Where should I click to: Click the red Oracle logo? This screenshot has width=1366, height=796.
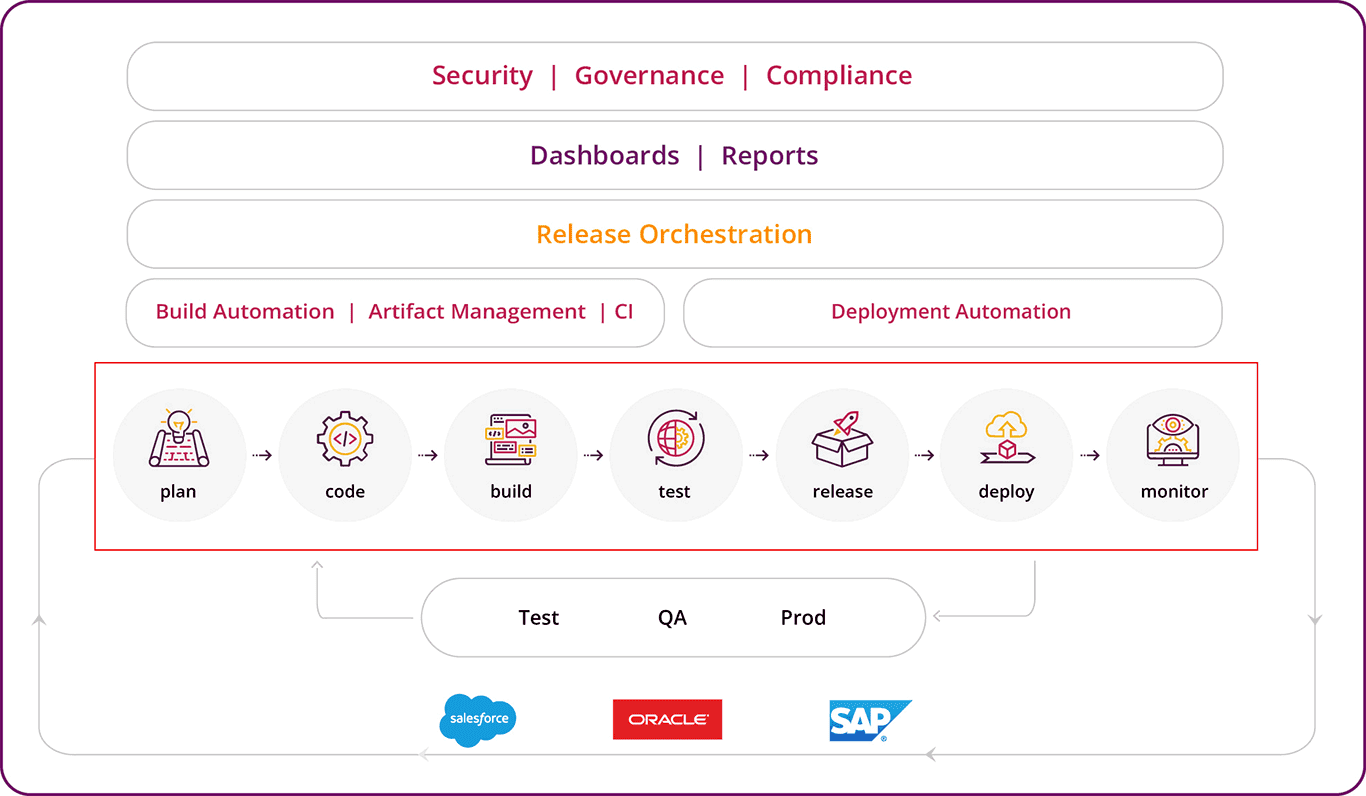tap(667, 719)
